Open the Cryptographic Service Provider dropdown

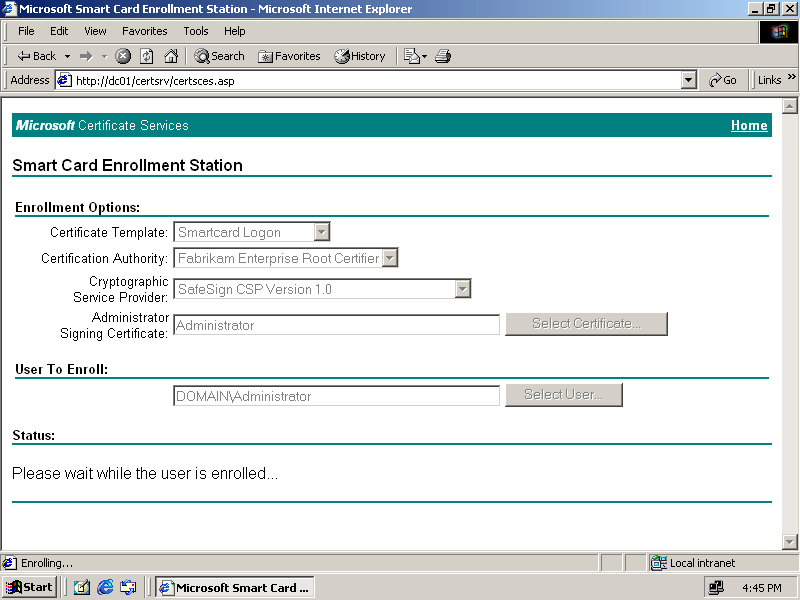click(462, 289)
